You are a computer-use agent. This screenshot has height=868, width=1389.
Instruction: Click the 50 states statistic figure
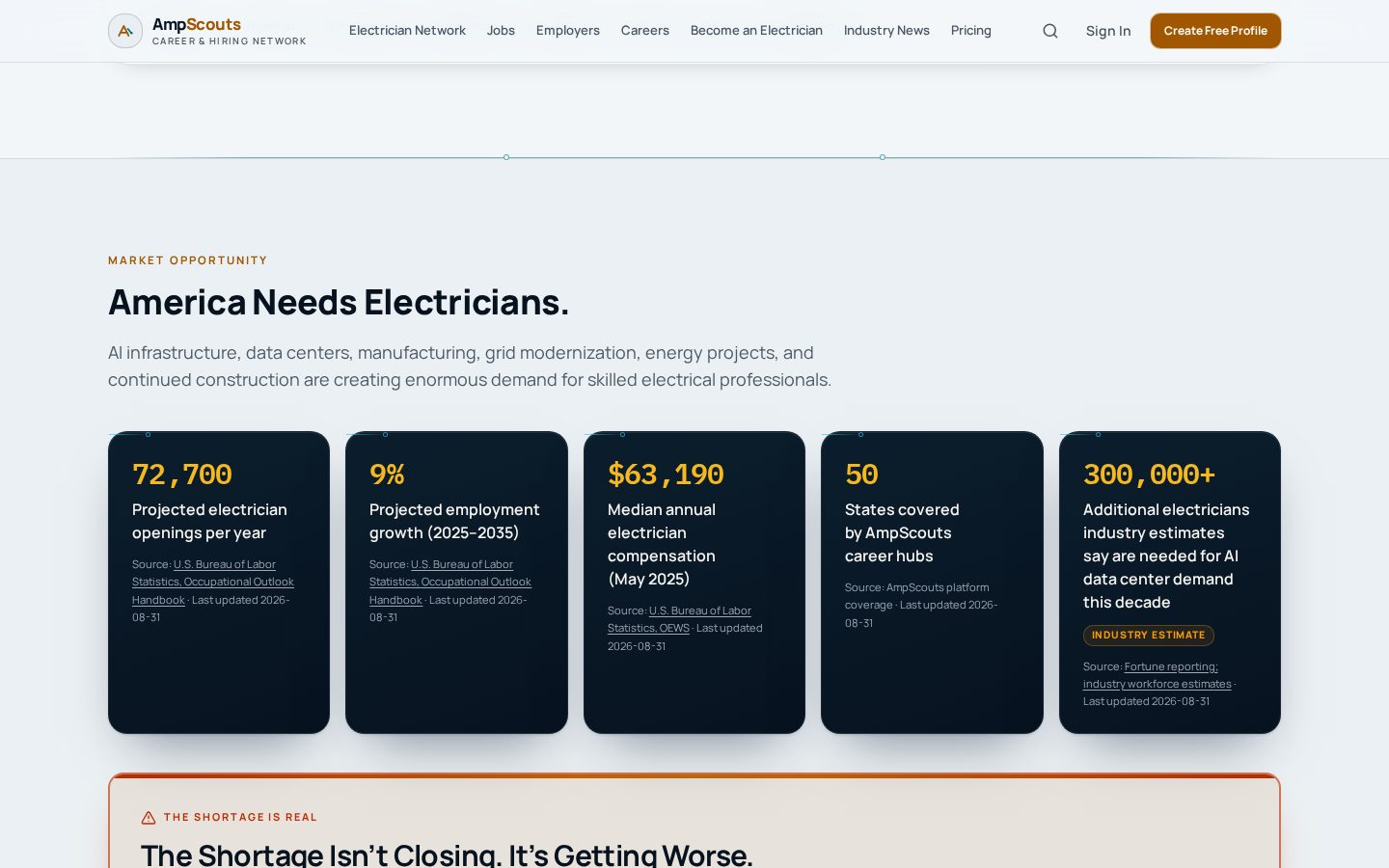tap(861, 475)
